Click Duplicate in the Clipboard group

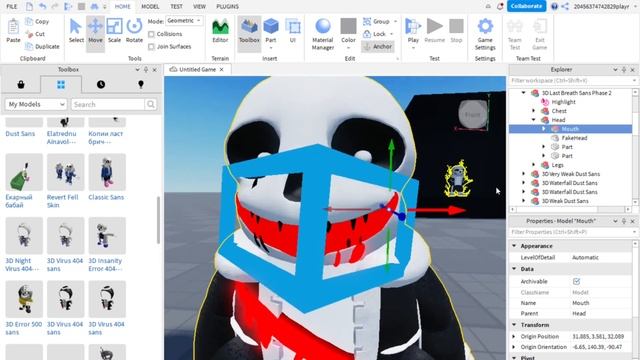click(x=42, y=47)
